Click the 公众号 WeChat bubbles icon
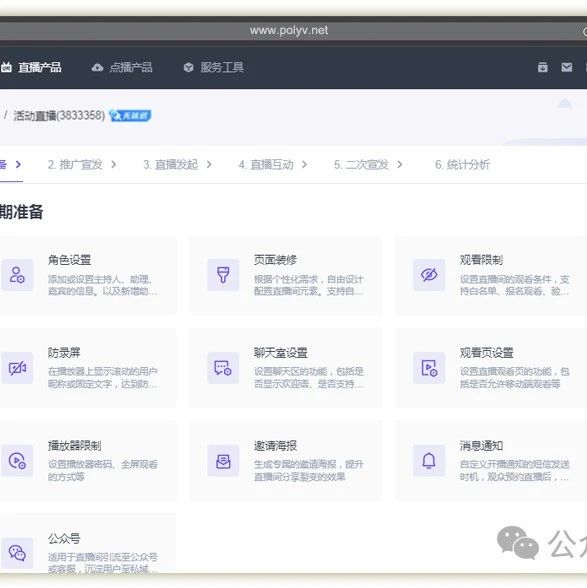Screen dimensions: 587x588 (x=17, y=554)
